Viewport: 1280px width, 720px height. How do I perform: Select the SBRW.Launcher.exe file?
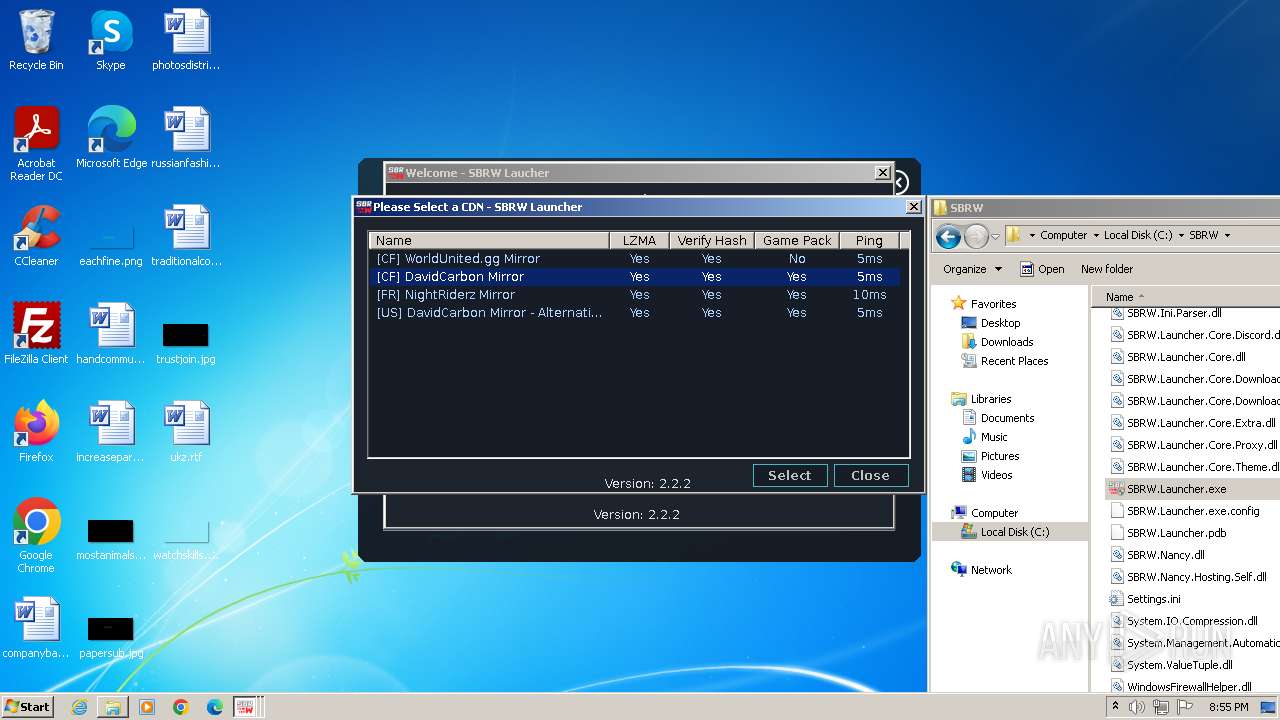coord(1176,489)
